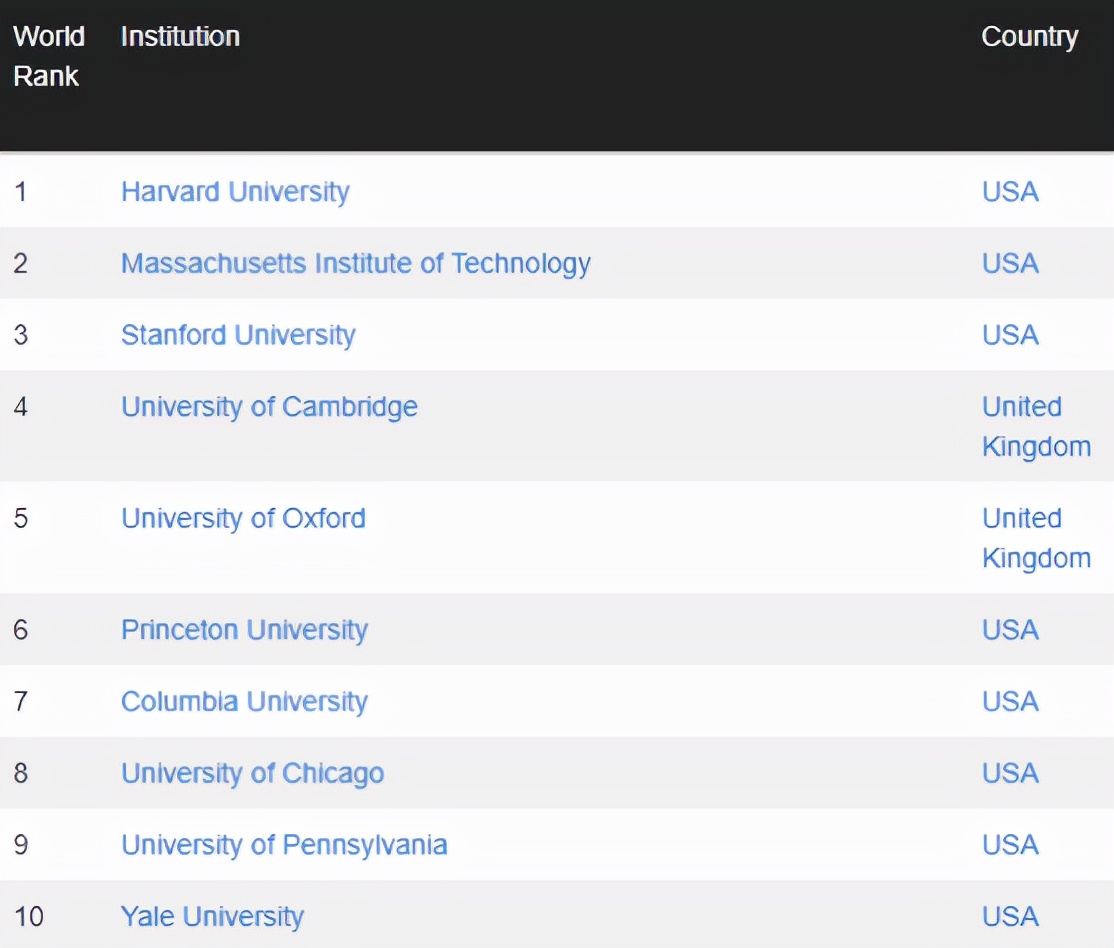Click the USA link in Princeton's row

click(1010, 630)
